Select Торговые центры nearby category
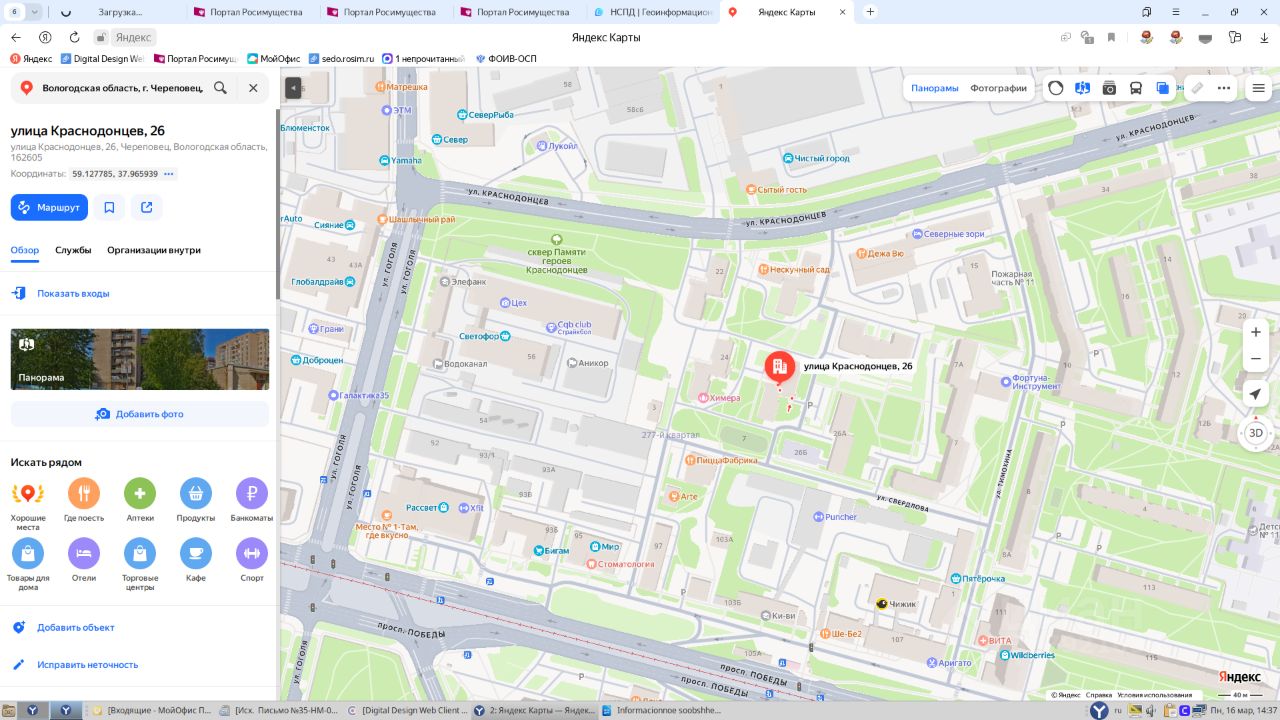Image resolution: width=1280 pixels, height=720 pixels. (140, 564)
